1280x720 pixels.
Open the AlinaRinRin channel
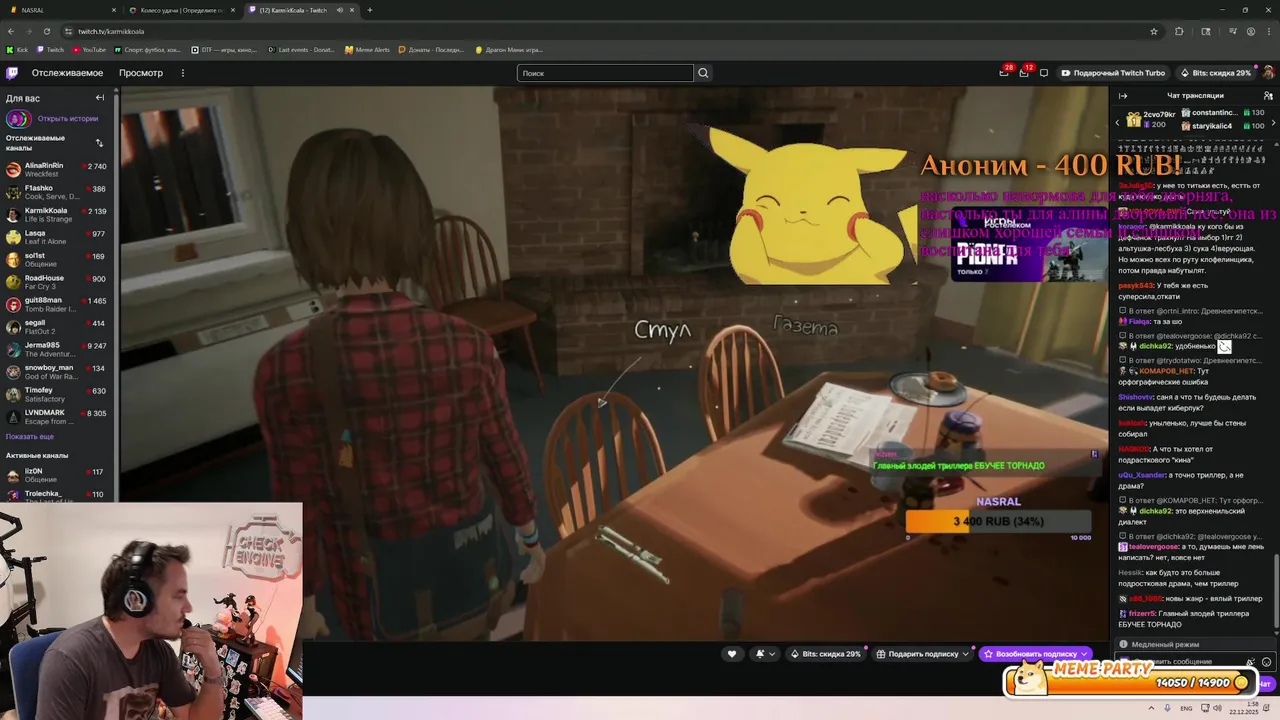click(58, 169)
